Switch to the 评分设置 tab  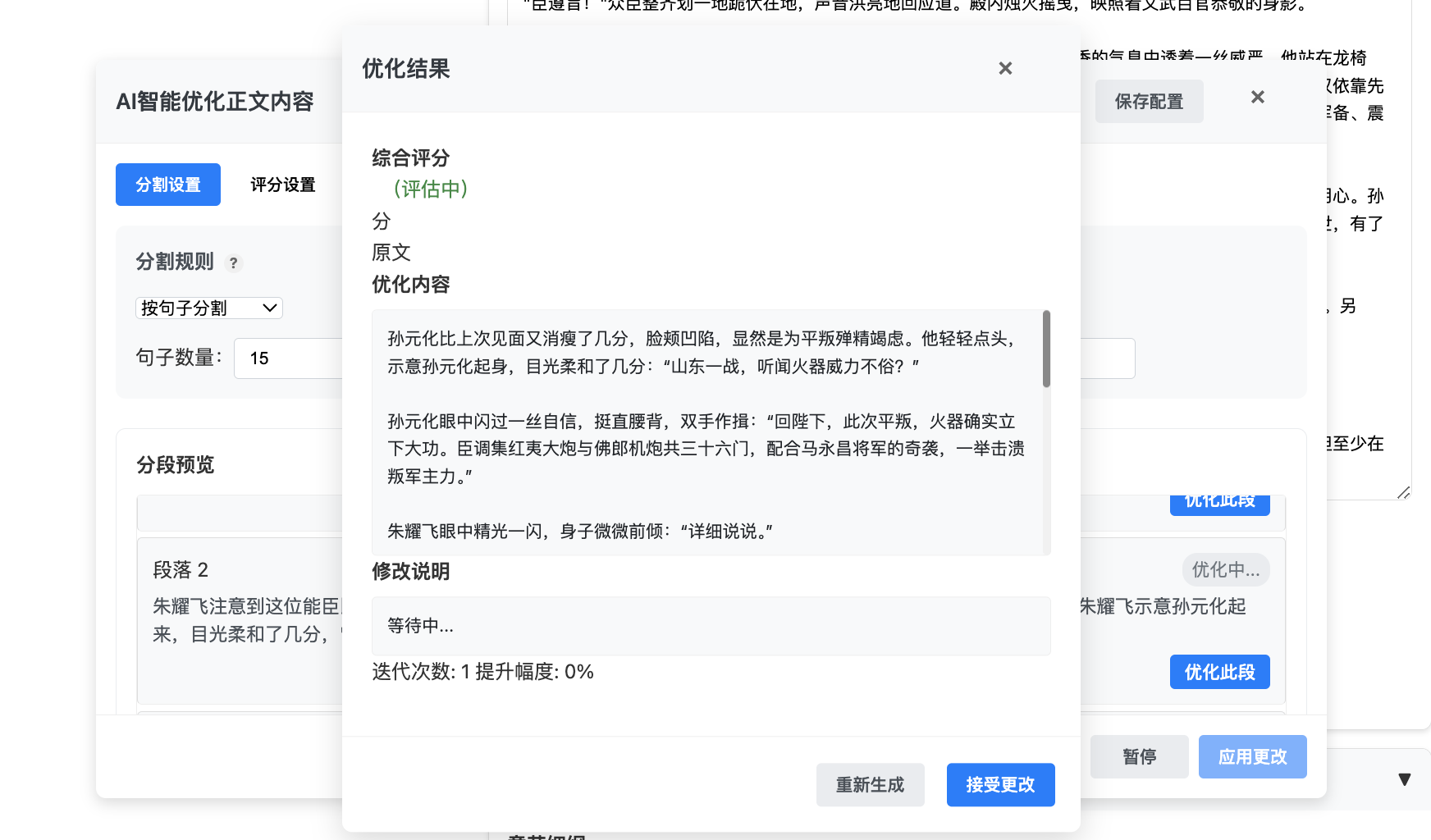coord(282,185)
